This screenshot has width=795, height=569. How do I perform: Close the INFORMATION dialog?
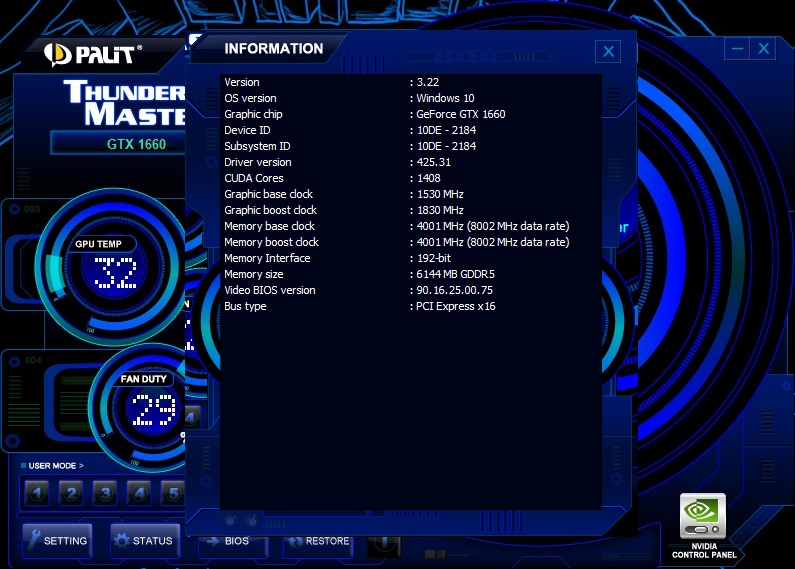coord(608,51)
